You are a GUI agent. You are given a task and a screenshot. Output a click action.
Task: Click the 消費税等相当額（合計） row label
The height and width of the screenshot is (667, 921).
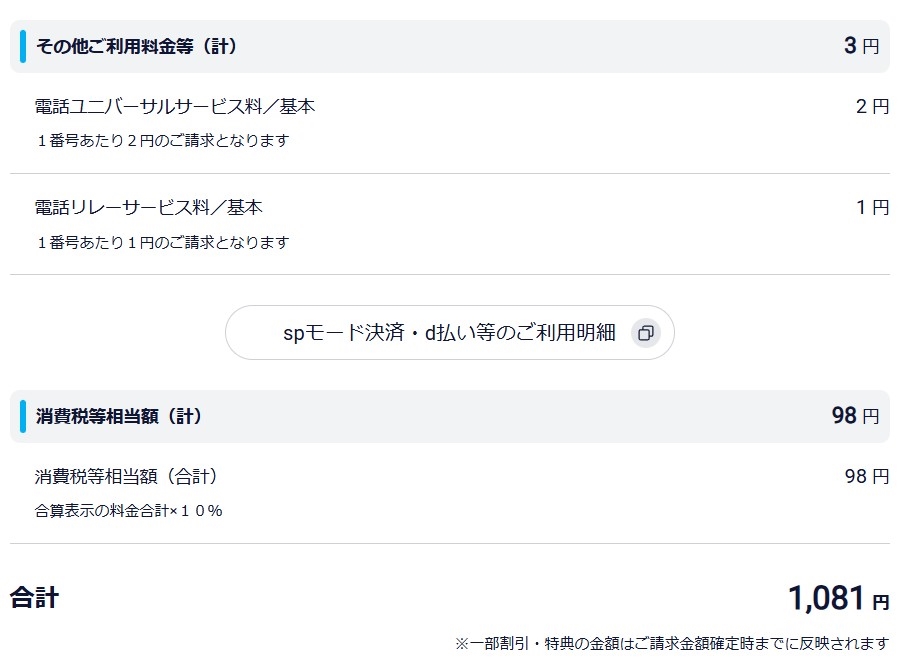click(127, 477)
